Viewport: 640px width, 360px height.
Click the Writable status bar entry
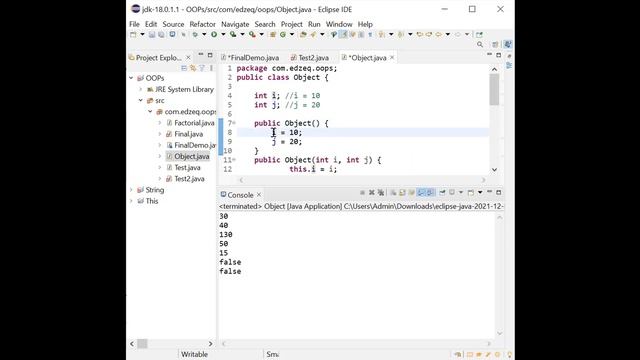coord(194,354)
